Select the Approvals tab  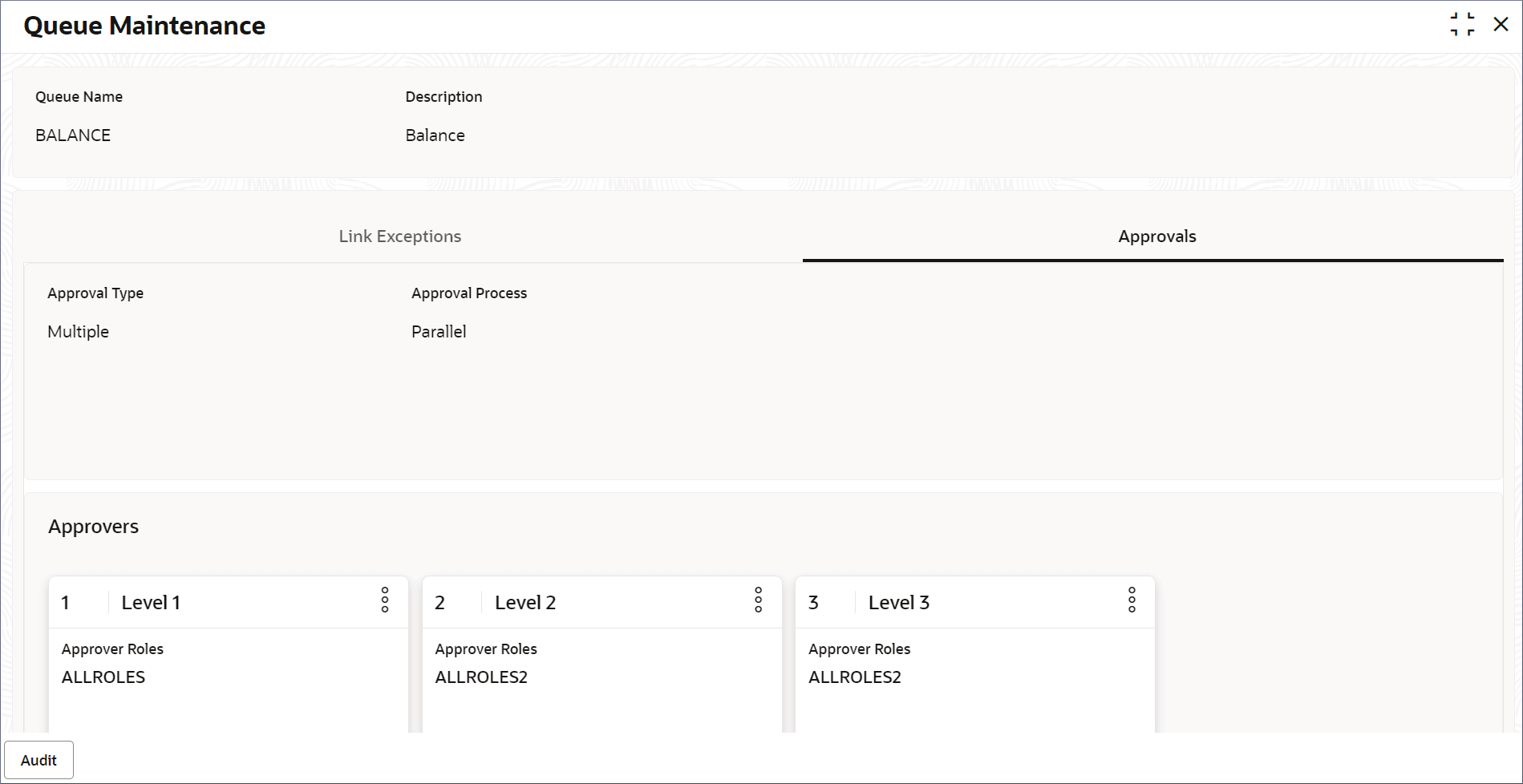click(x=1156, y=236)
